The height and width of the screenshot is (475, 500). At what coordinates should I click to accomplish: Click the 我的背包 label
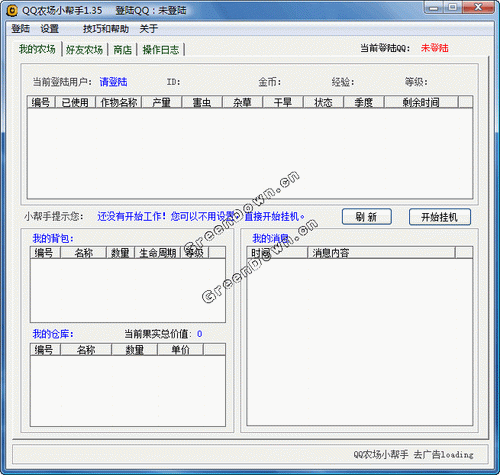point(53,238)
